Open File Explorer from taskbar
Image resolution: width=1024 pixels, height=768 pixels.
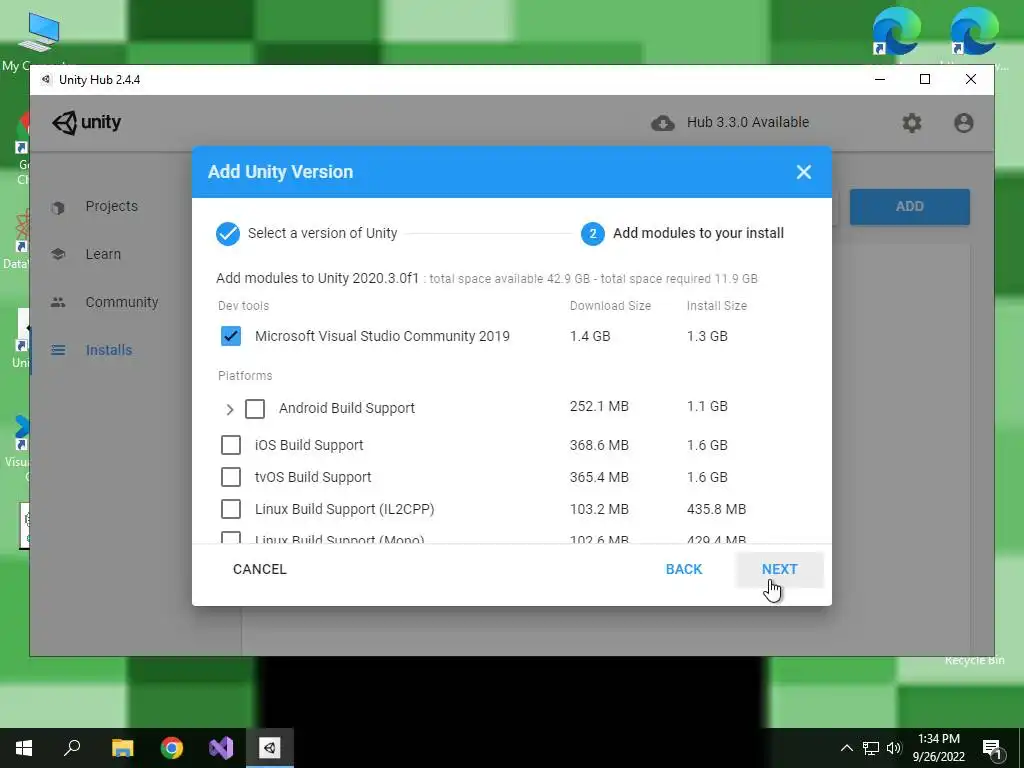tap(122, 748)
